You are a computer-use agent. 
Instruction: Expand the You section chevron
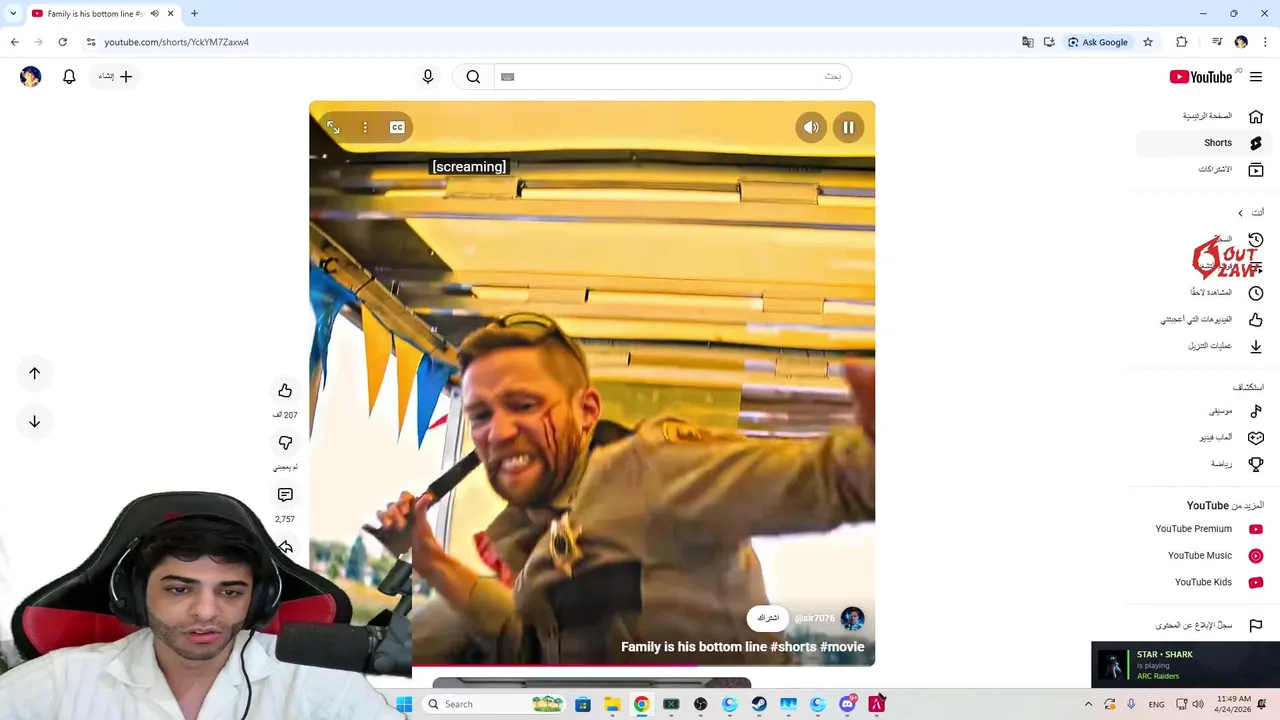(1241, 213)
